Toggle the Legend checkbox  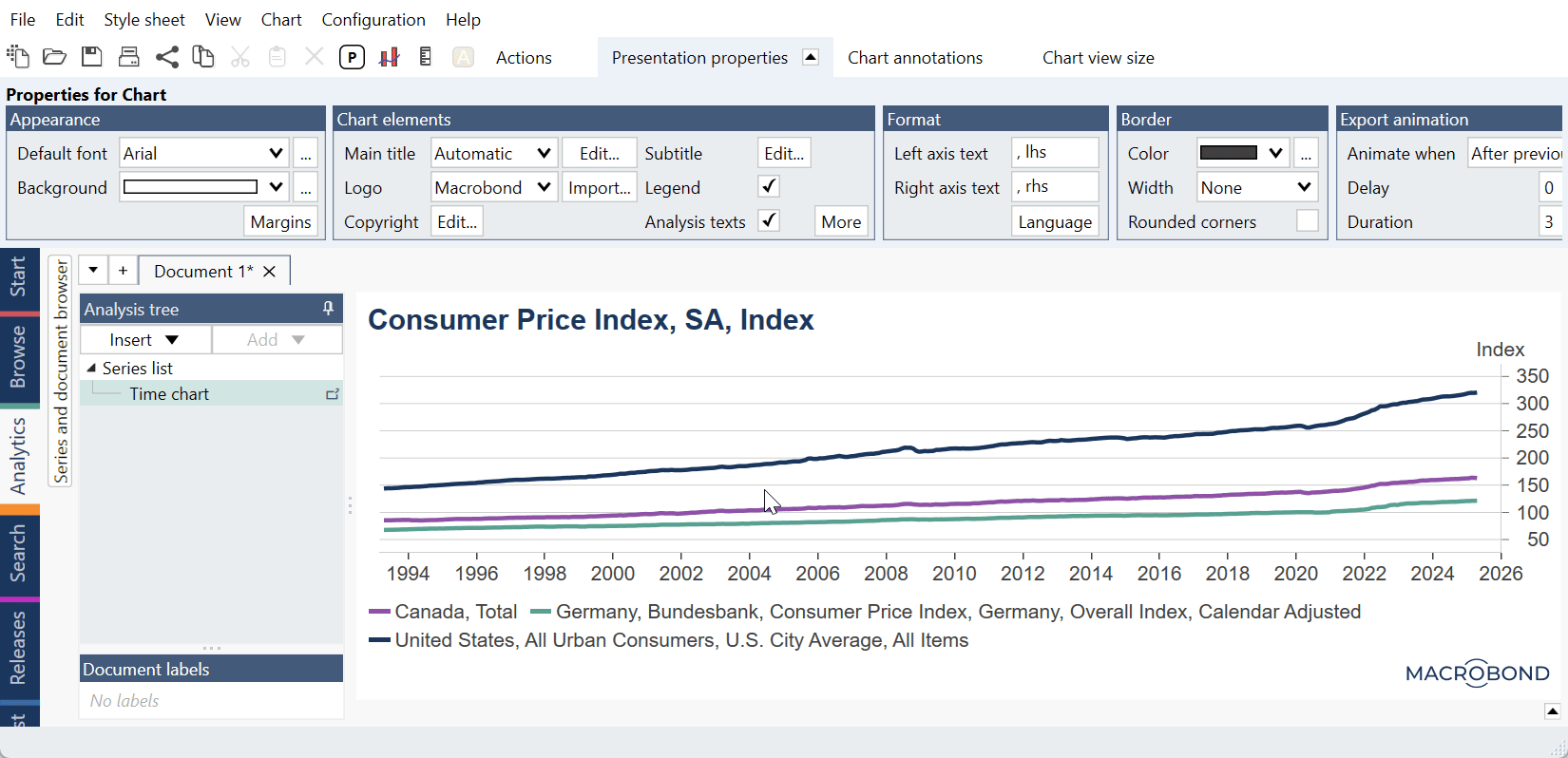pyautogui.click(x=769, y=187)
